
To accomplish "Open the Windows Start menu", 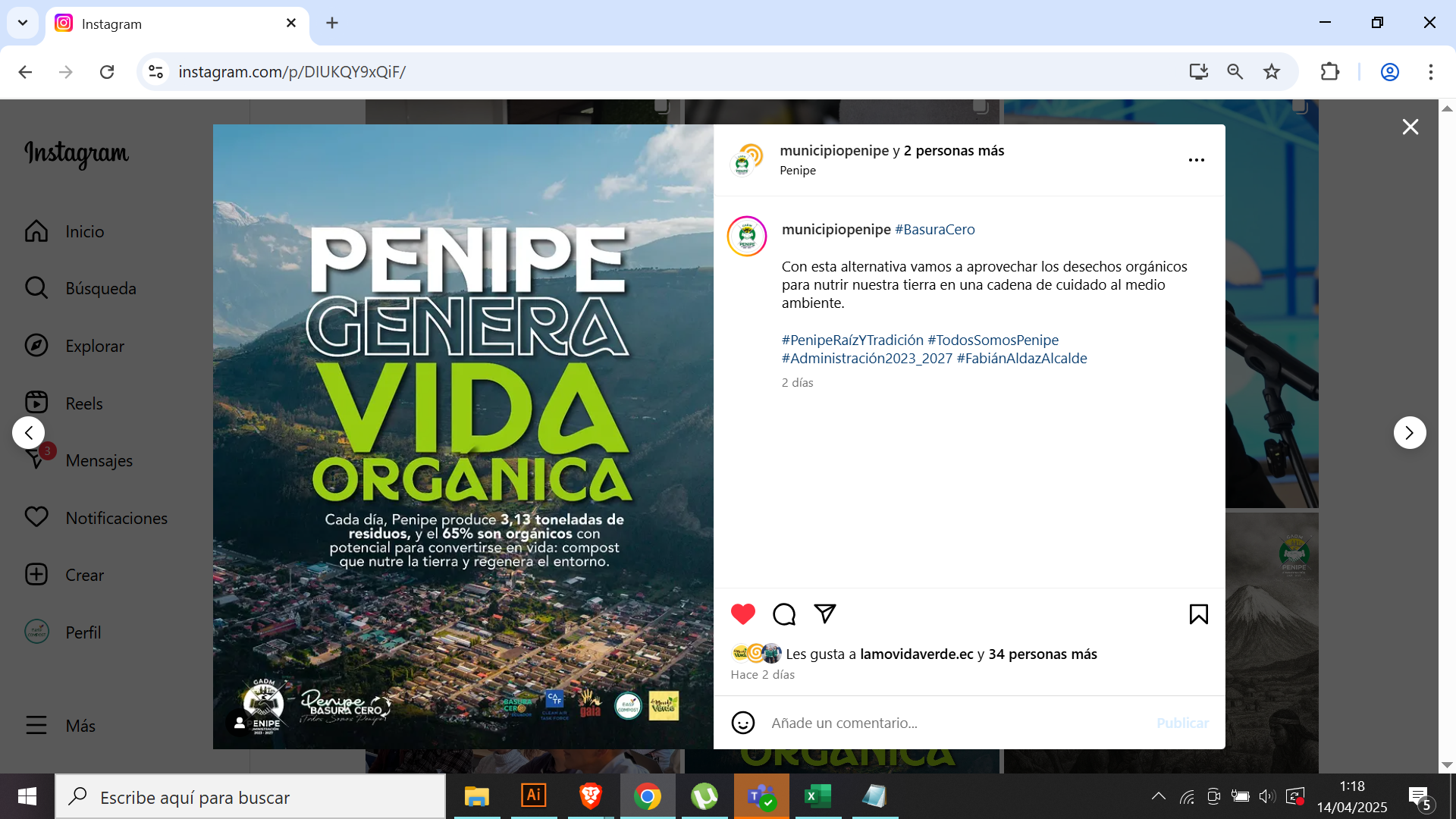I will (x=27, y=796).
